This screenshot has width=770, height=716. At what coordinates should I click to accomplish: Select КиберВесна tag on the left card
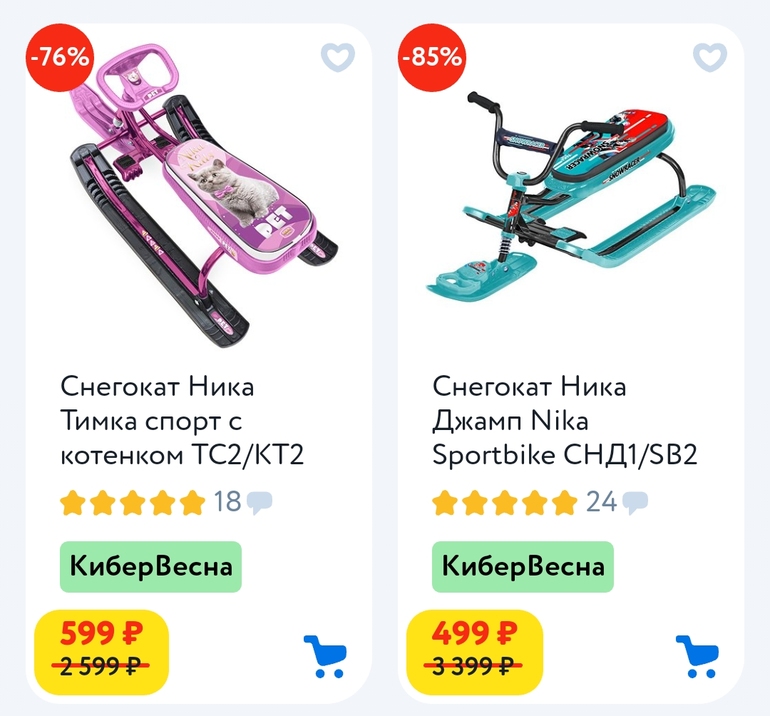coord(151,567)
